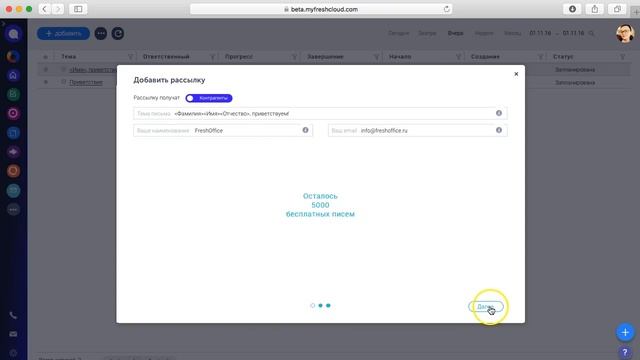640x360 pixels.
Task: Switch to the Неделя period tab
Action: (x=484, y=33)
